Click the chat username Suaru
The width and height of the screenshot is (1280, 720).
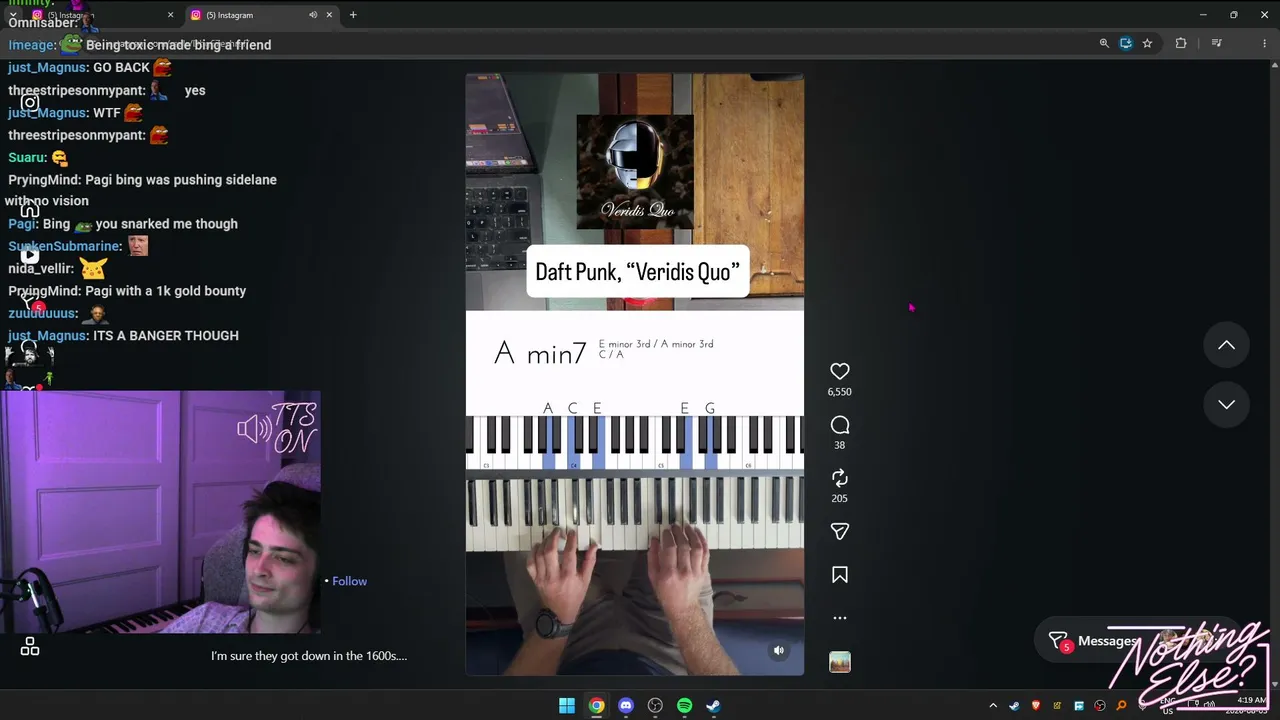tap(28, 158)
